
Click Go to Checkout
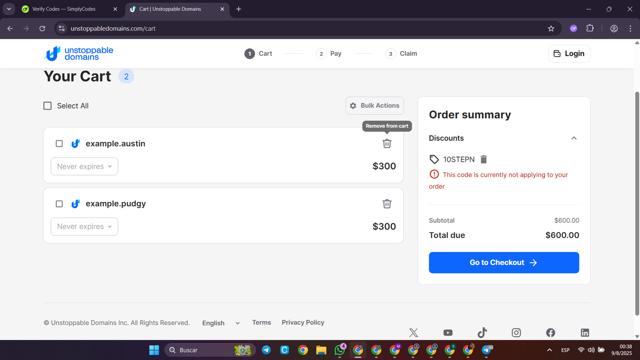[x=504, y=262]
